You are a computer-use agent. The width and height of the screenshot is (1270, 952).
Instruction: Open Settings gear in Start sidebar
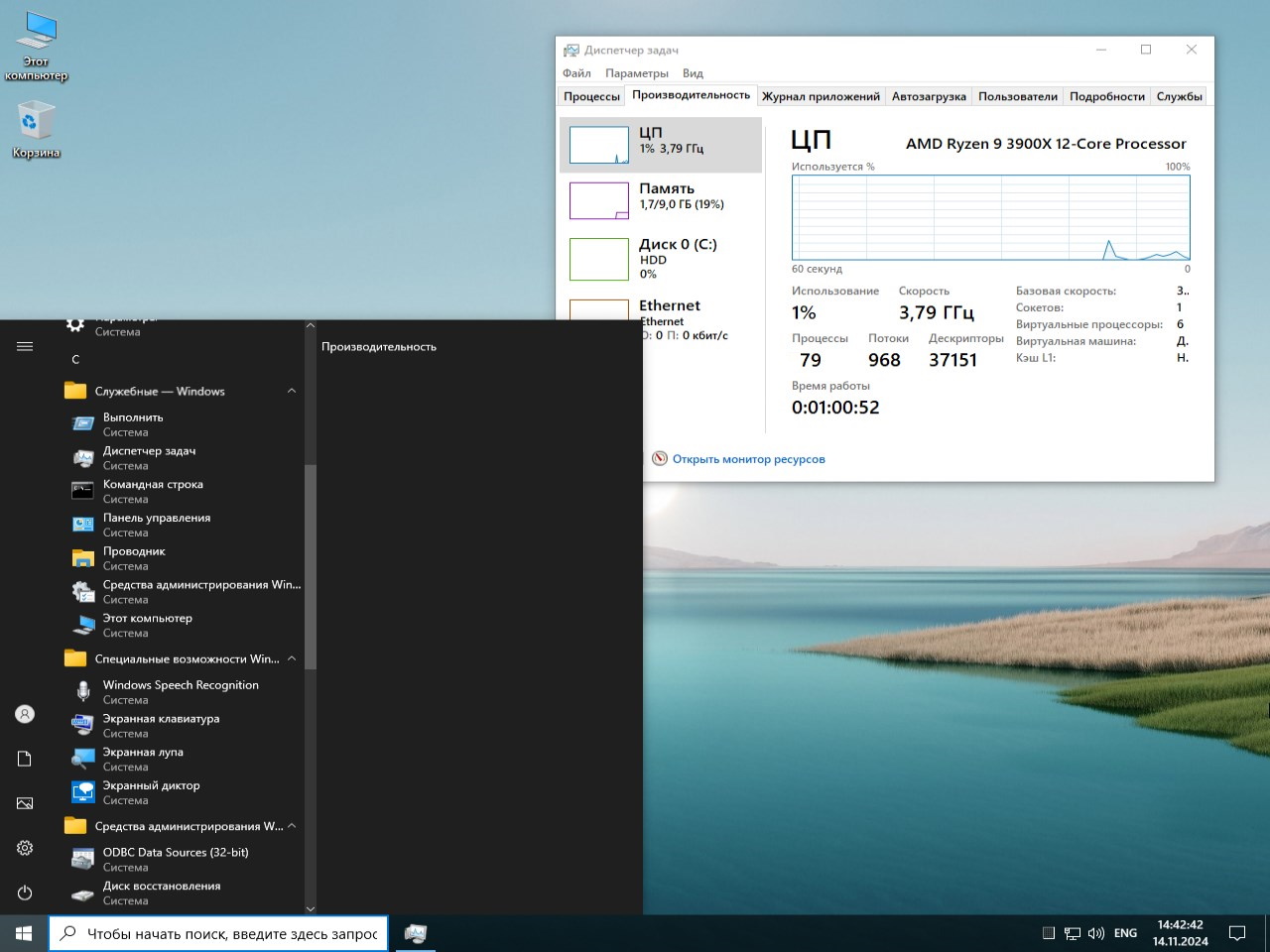[25, 848]
